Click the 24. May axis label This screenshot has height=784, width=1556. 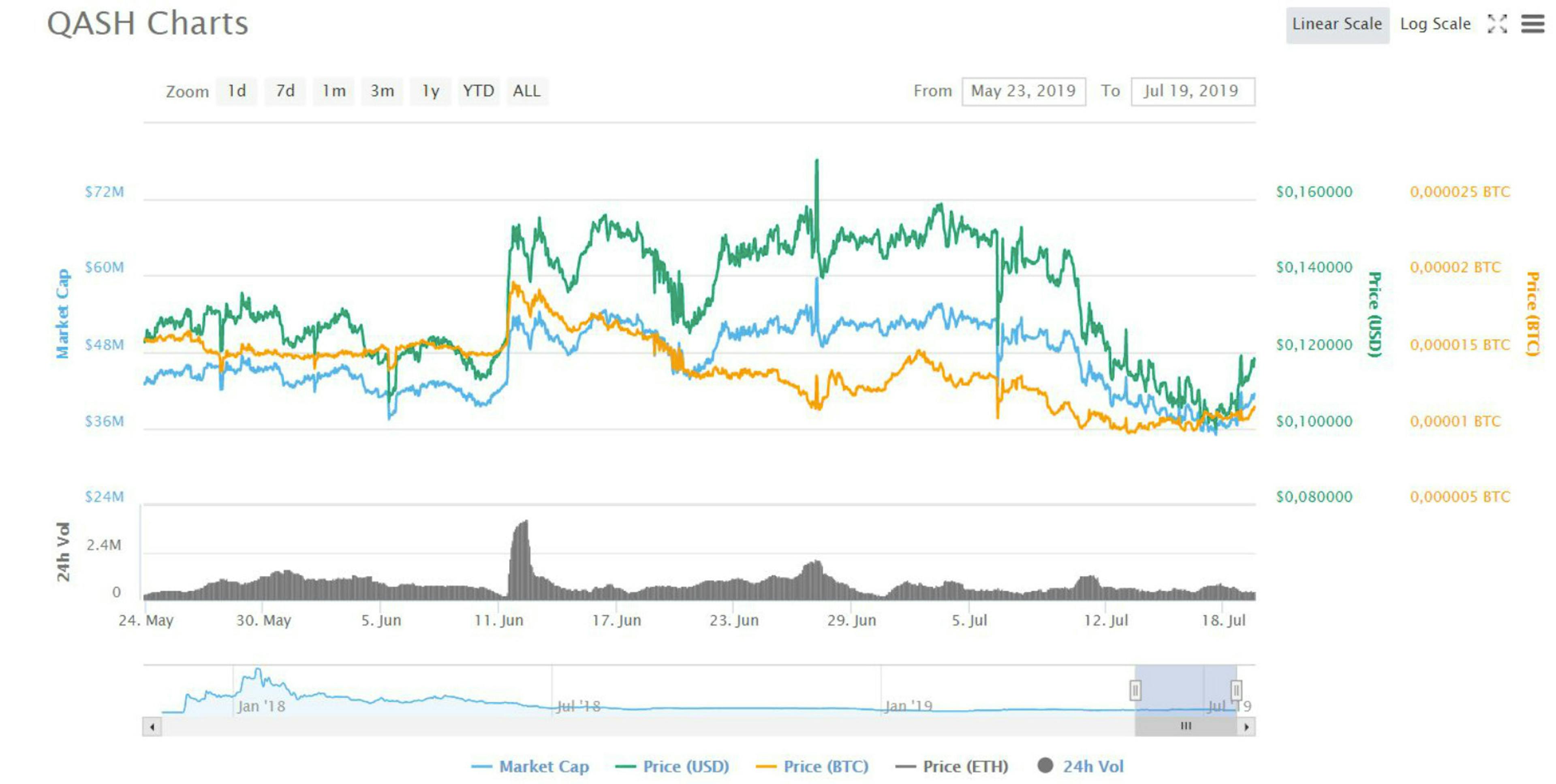coord(145,620)
